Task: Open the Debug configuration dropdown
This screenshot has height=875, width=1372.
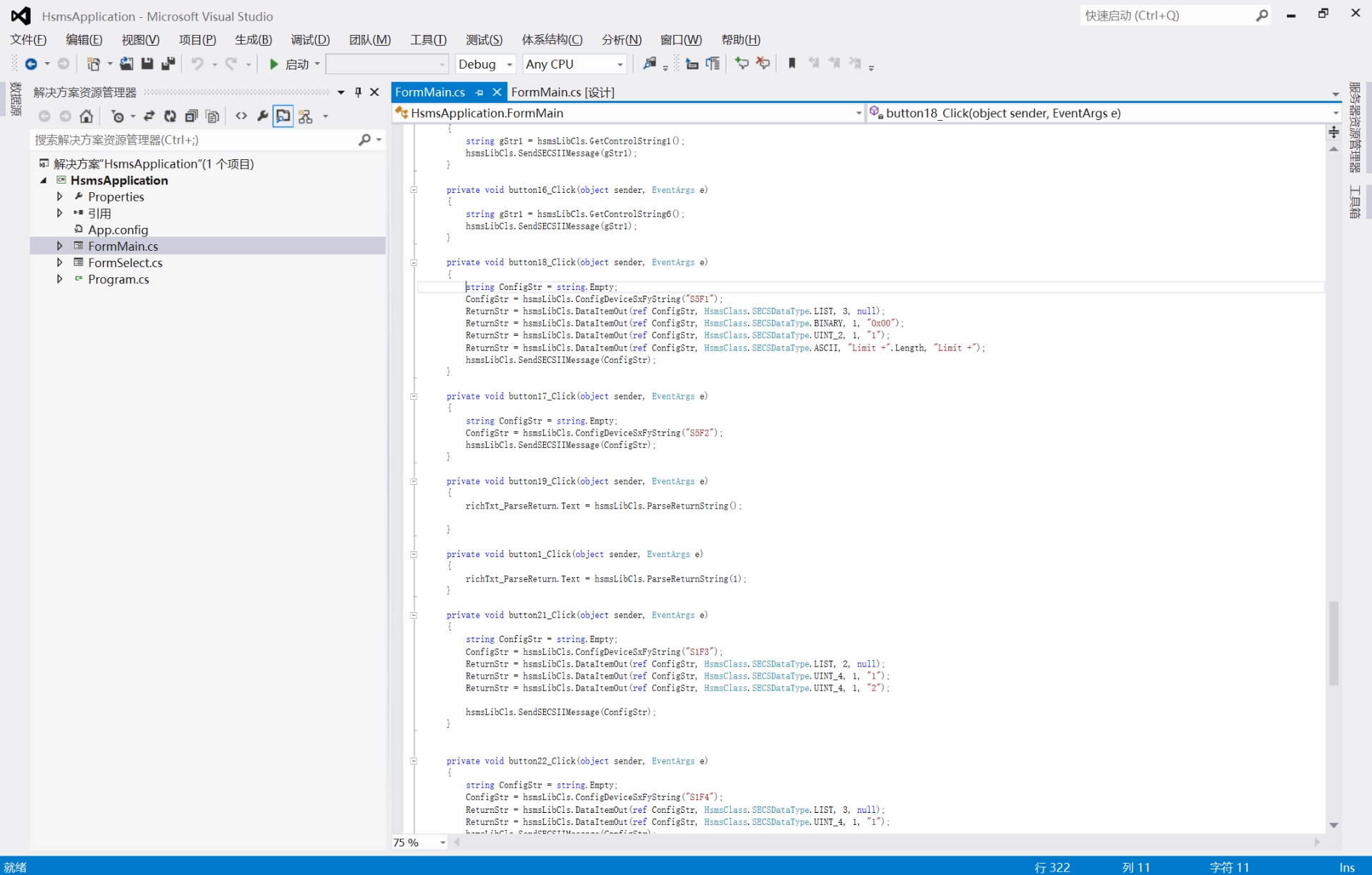Action: click(x=484, y=64)
